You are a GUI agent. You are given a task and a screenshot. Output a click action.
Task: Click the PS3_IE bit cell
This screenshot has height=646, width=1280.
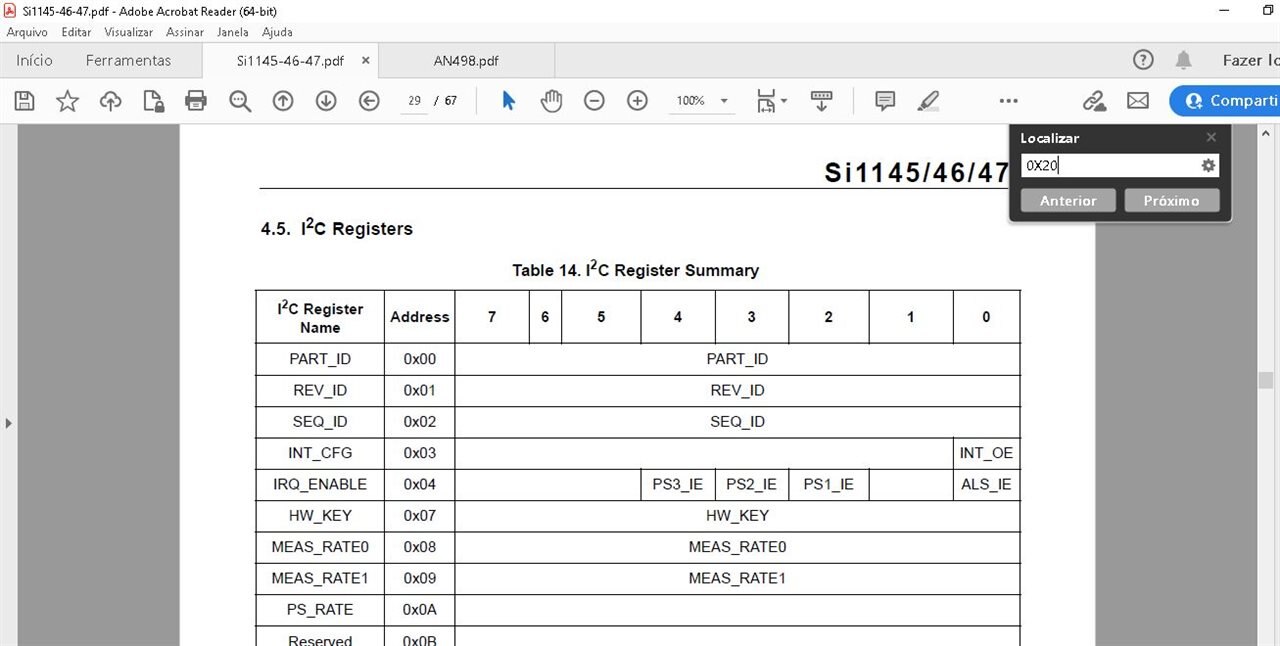click(678, 484)
